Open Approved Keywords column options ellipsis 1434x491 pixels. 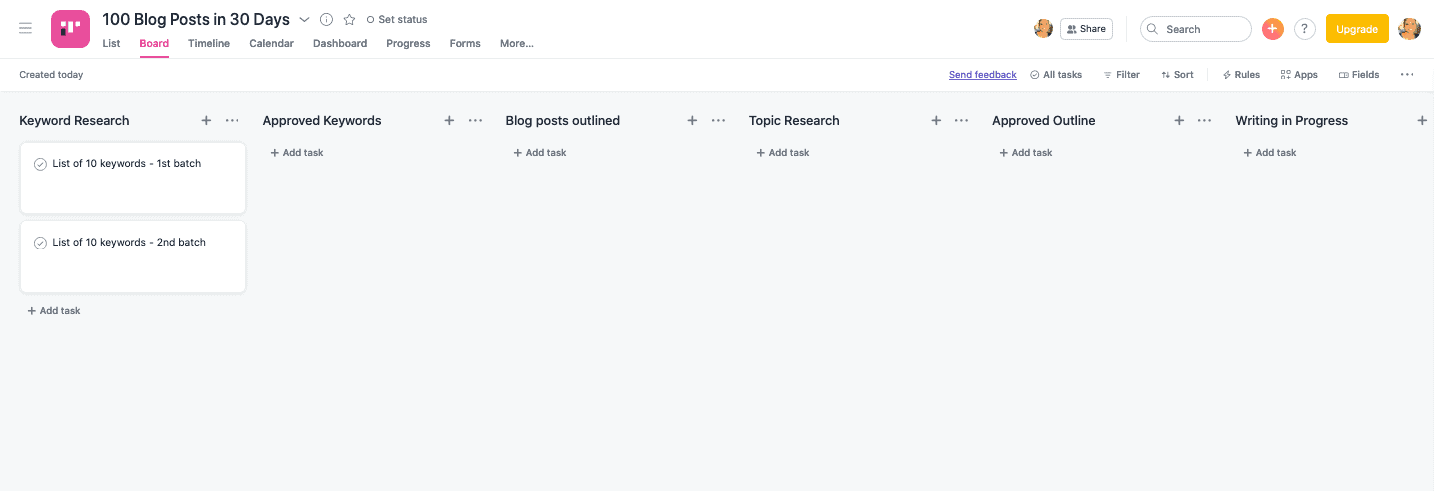click(x=475, y=120)
